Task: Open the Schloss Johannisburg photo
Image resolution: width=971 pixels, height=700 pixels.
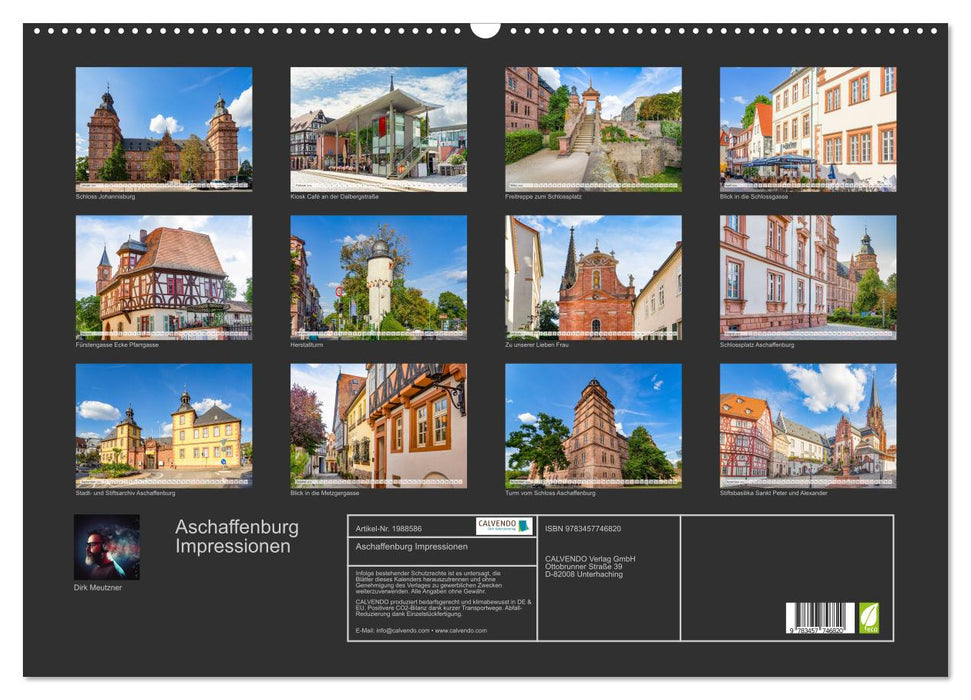Action: coord(164,128)
